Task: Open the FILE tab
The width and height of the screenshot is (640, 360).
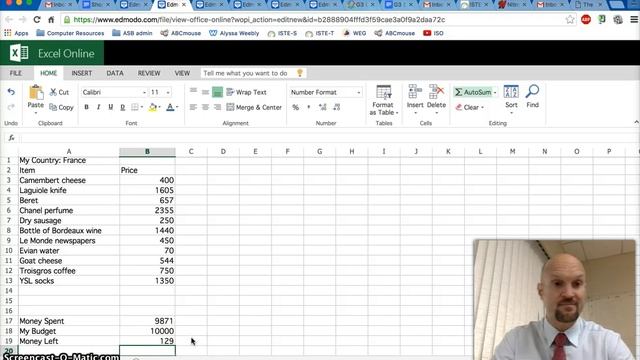Action: tap(16, 73)
